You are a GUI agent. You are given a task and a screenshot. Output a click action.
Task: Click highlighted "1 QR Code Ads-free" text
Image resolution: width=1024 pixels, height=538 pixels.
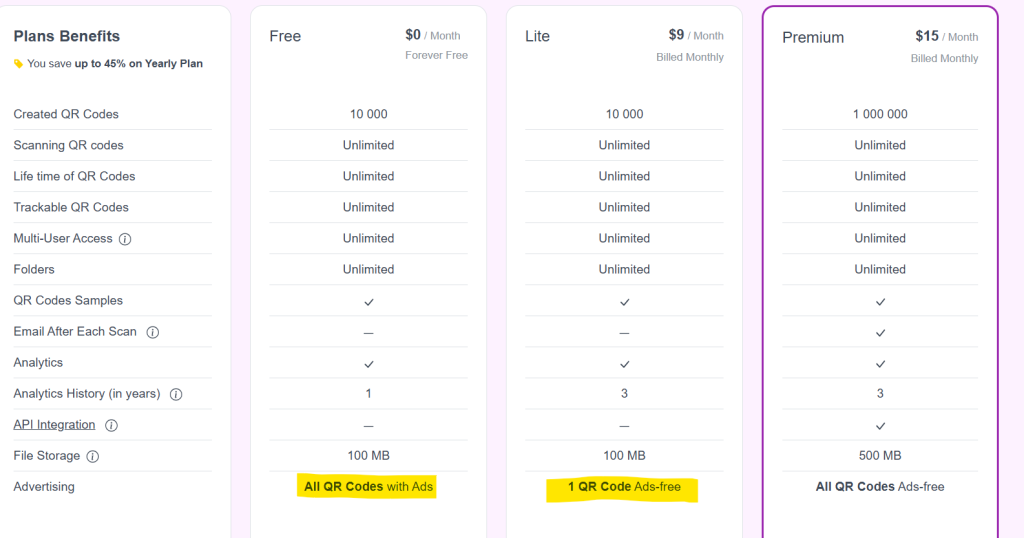[x=624, y=487]
